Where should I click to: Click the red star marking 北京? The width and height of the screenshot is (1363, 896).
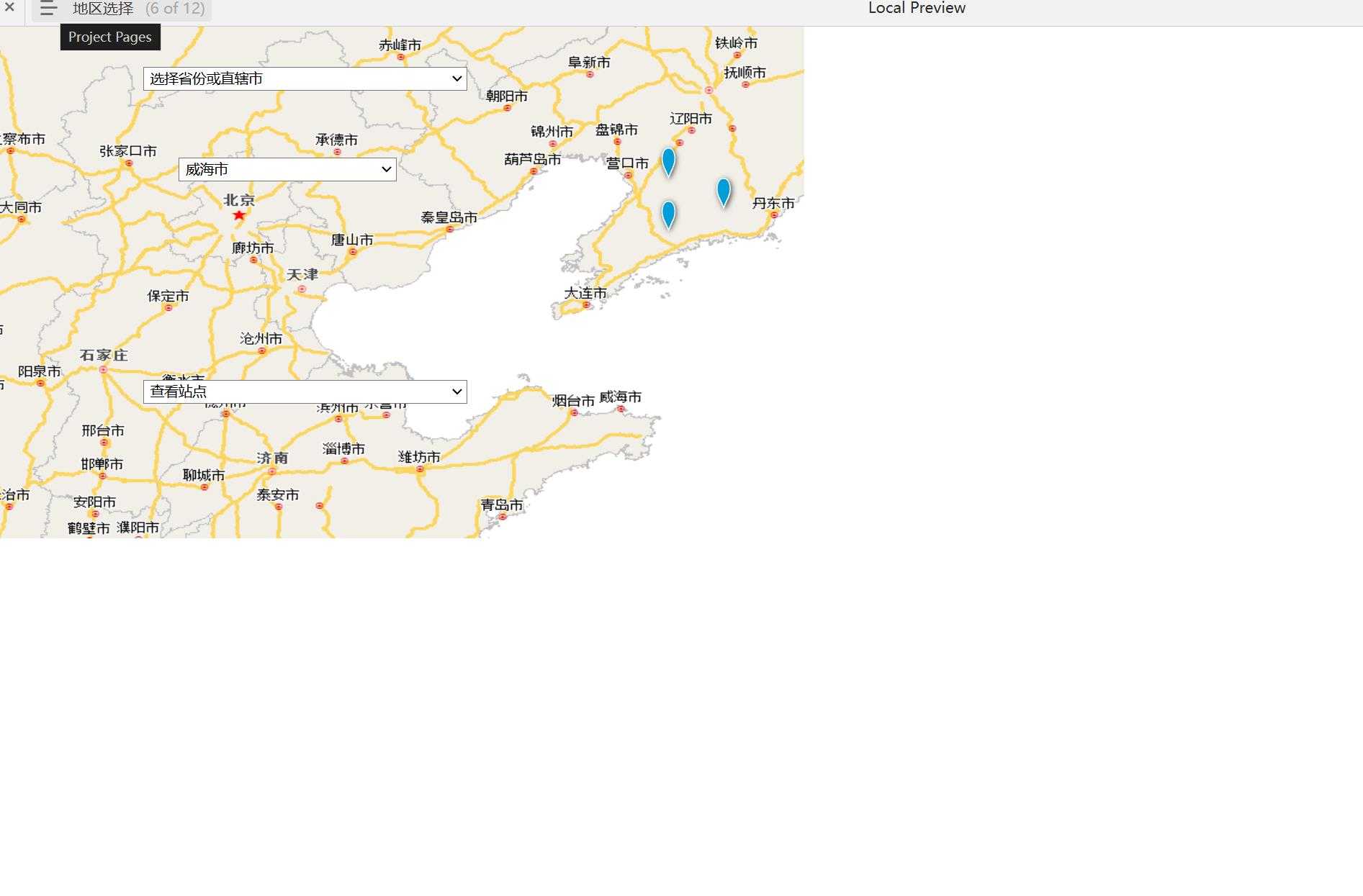coord(239,215)
